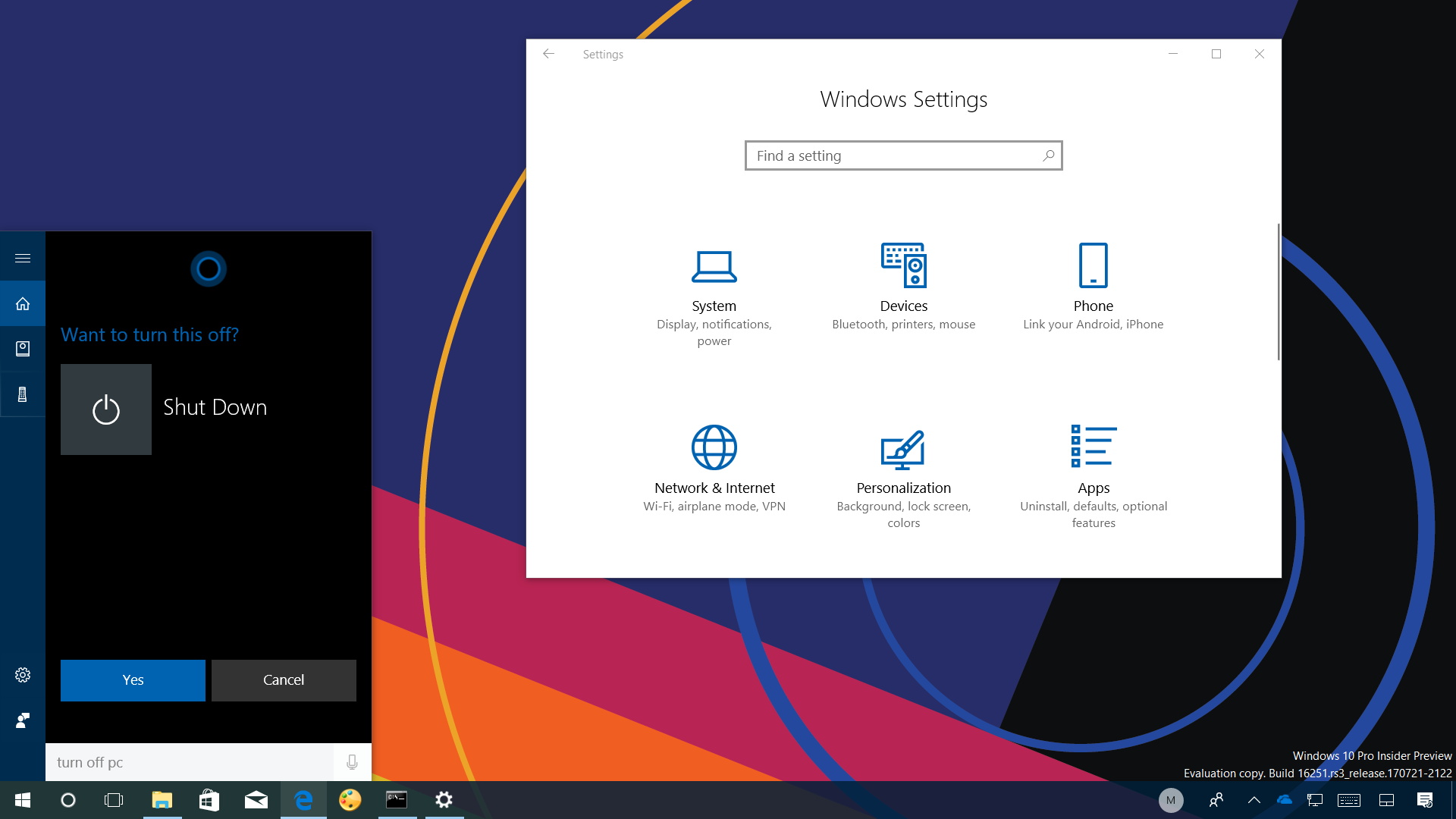Open the People tray icon
This screenshot has width=1456, height=819.
[1216, 800]
